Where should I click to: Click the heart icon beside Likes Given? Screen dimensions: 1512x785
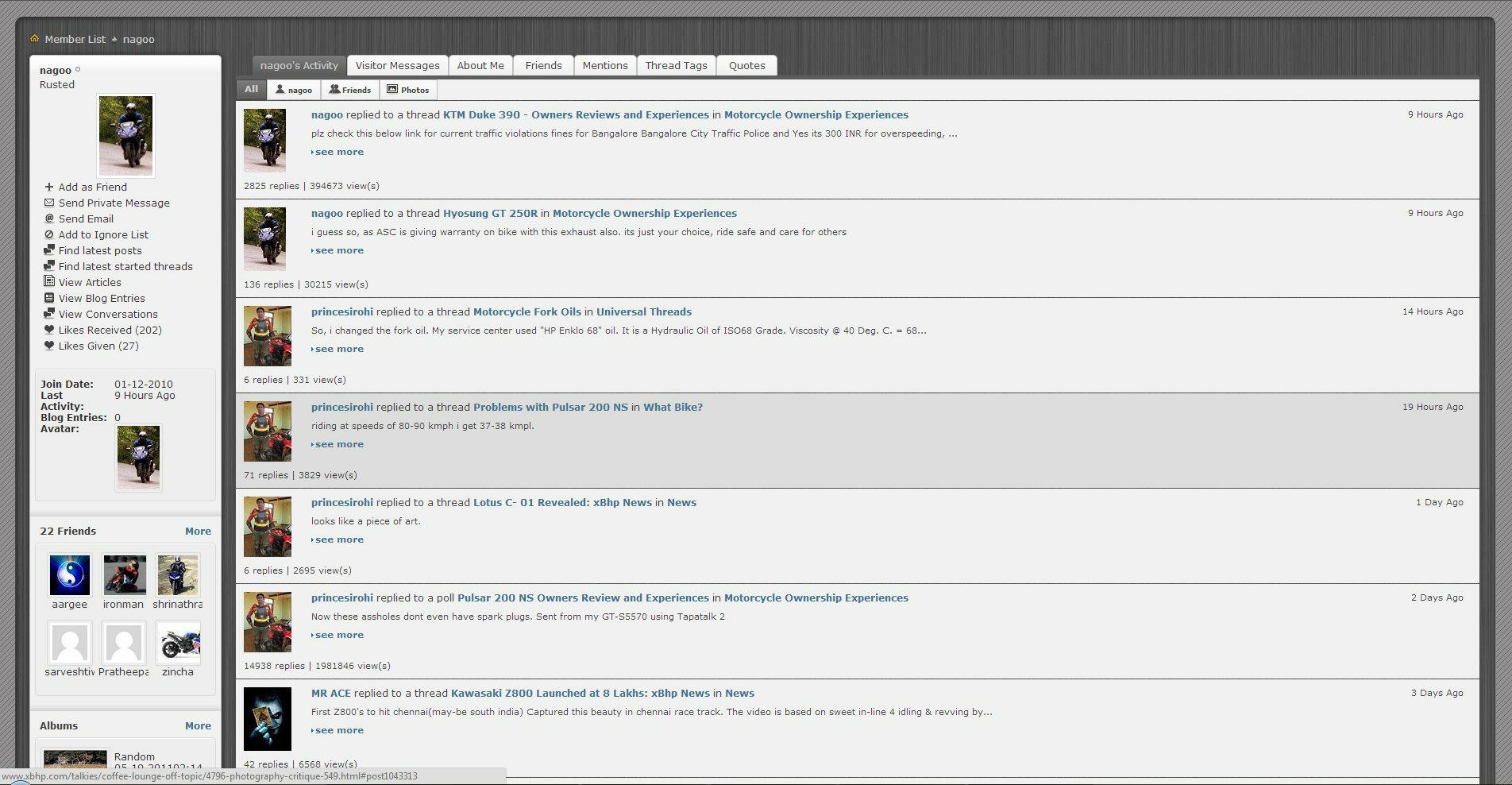click(x=49, y=346)
